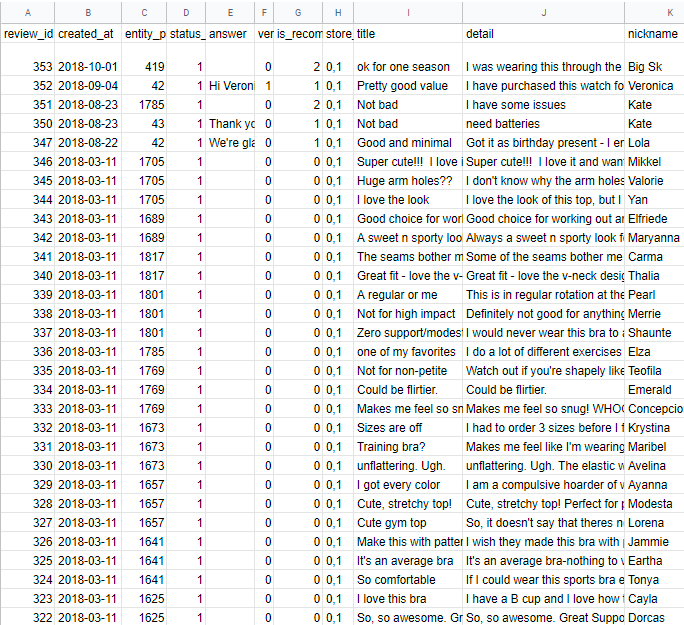Select column A header
This screenshot has width=684, height=625.
coord(27,12)
